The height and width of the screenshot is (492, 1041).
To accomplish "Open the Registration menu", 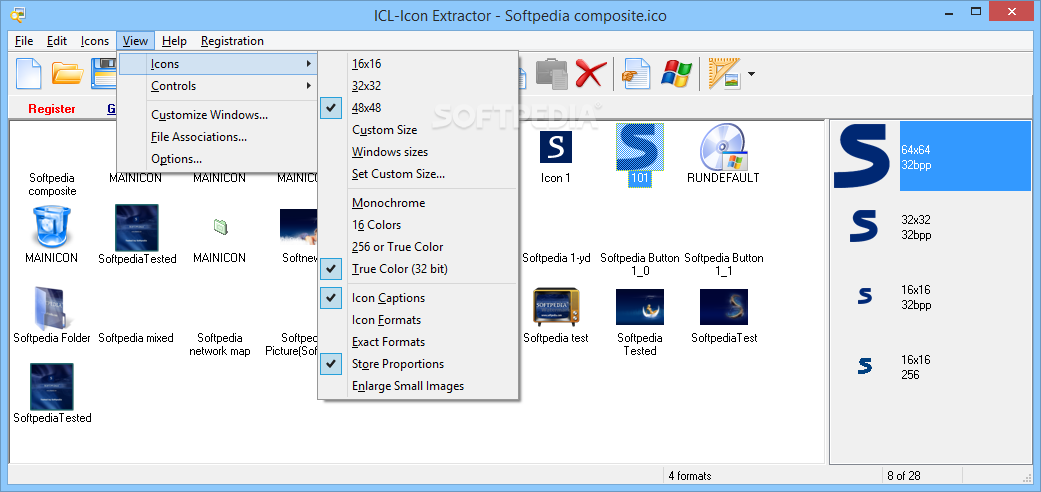I will (232, 41).
